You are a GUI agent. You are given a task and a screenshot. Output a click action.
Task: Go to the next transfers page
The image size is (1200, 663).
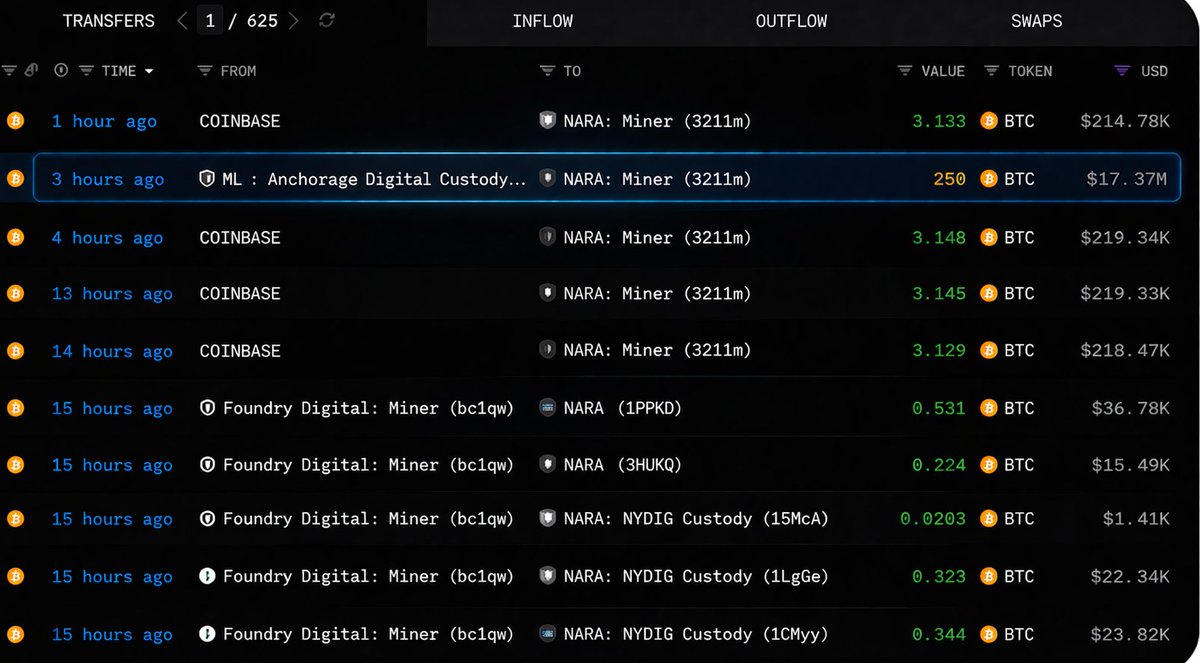(x=293, y=21)
